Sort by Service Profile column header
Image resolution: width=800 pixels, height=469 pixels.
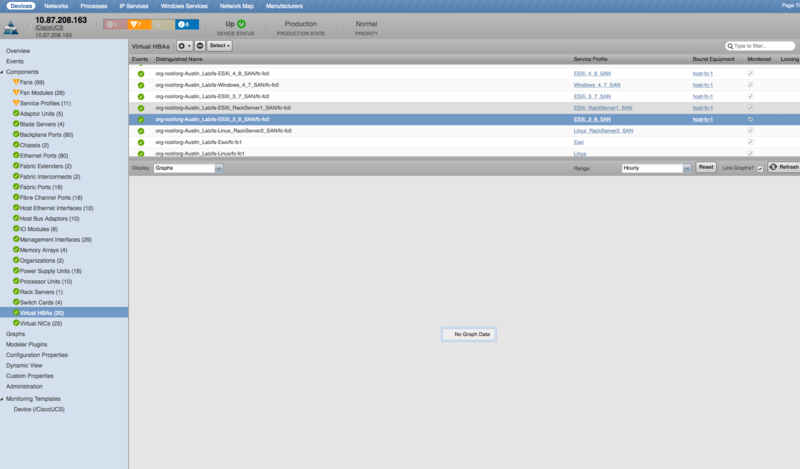[590, 59]
